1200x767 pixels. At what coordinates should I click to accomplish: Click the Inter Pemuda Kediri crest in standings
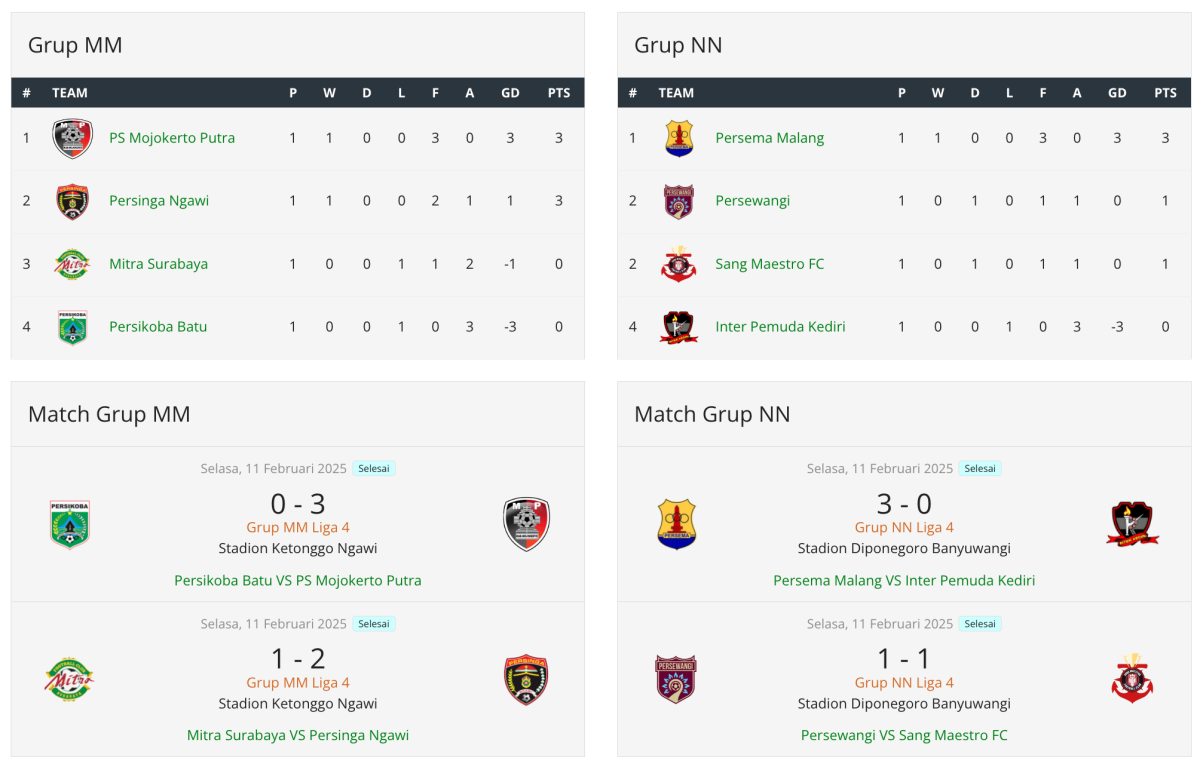(x=678, y=326)
